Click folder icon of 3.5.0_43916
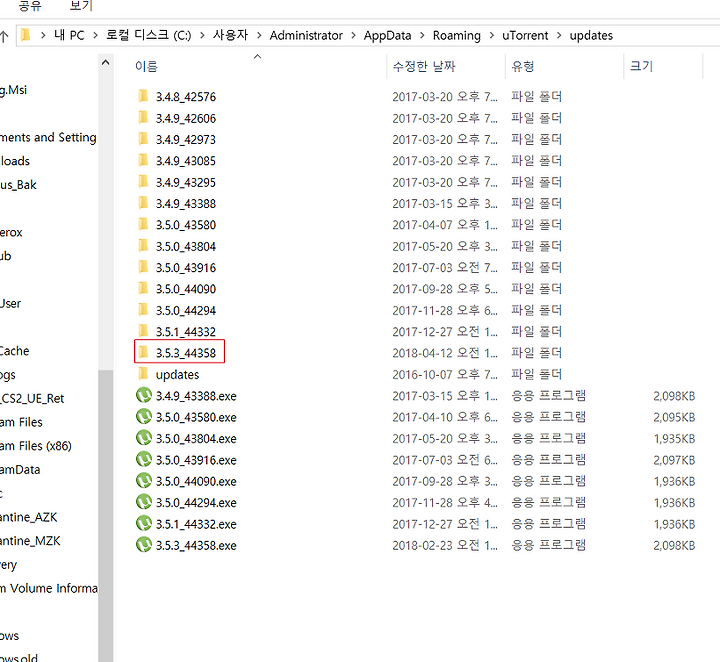 tap(143, 267)
